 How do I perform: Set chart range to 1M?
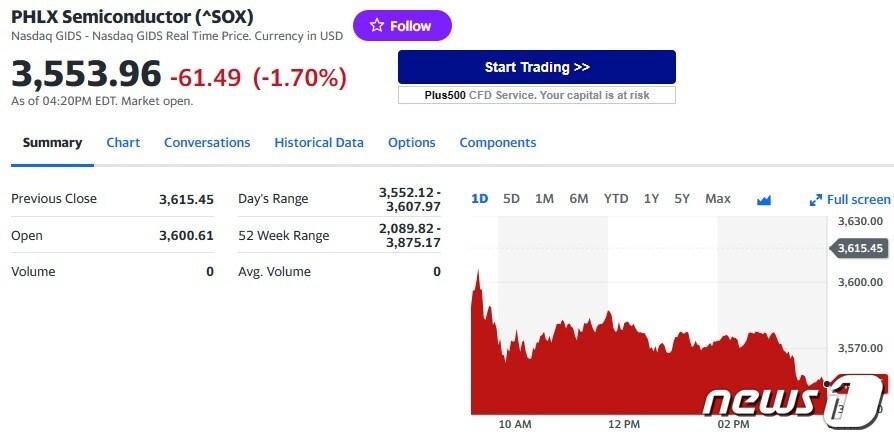[544, 198]
